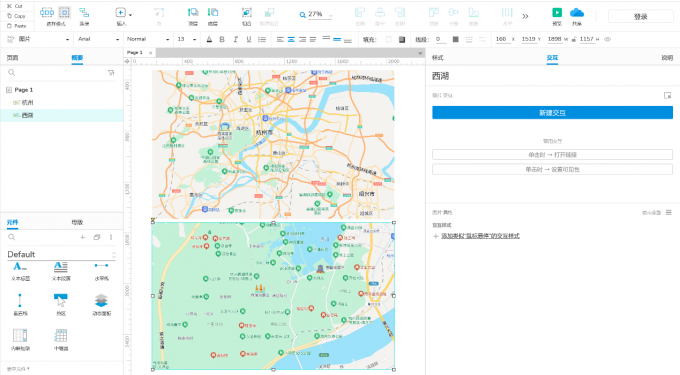Click the Align Middle toolbar icon
Screen dimensions: 680x375
pos(453,13)
